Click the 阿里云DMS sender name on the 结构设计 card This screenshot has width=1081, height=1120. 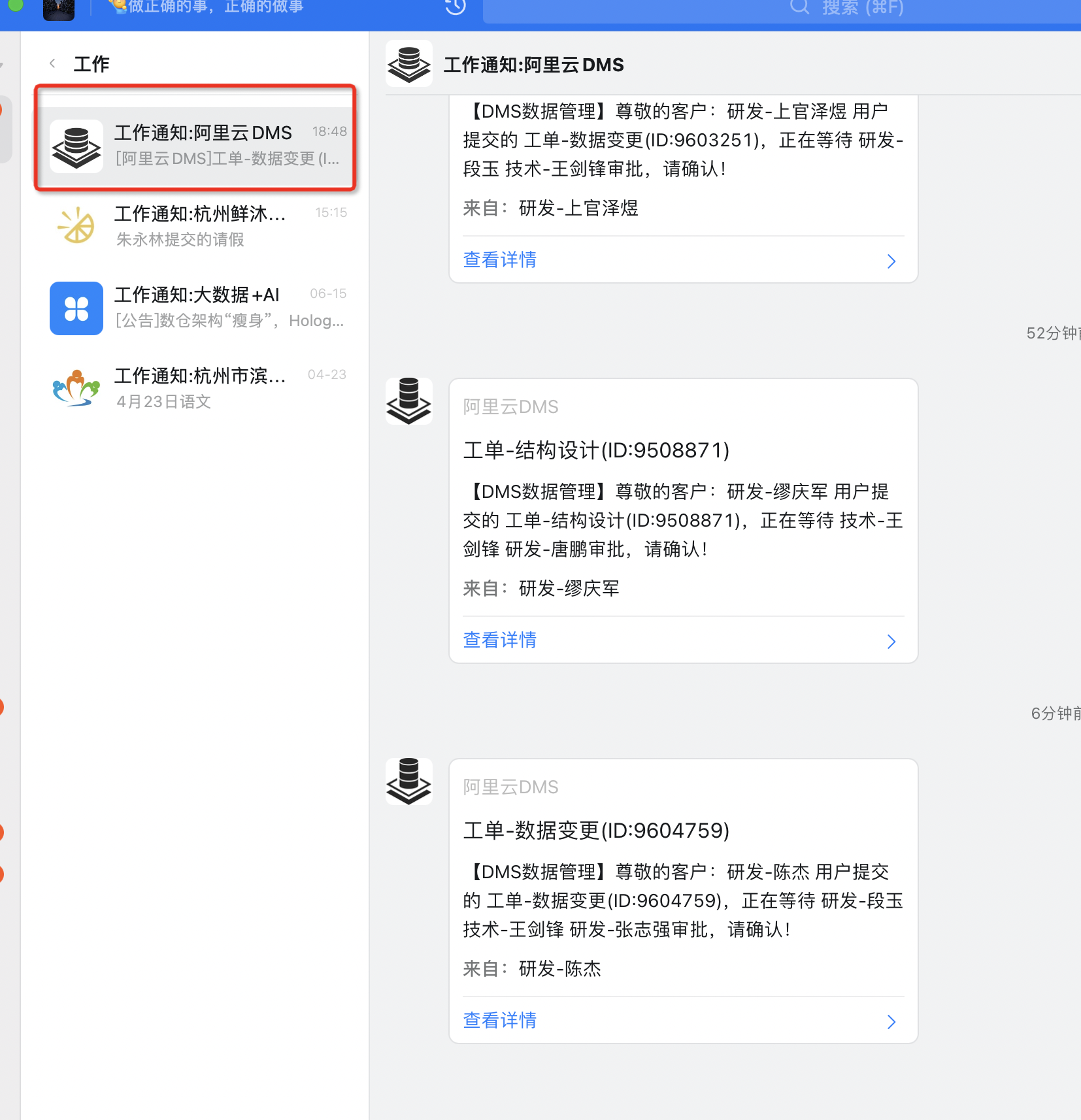pyautogui.click(x=511, y=407)
